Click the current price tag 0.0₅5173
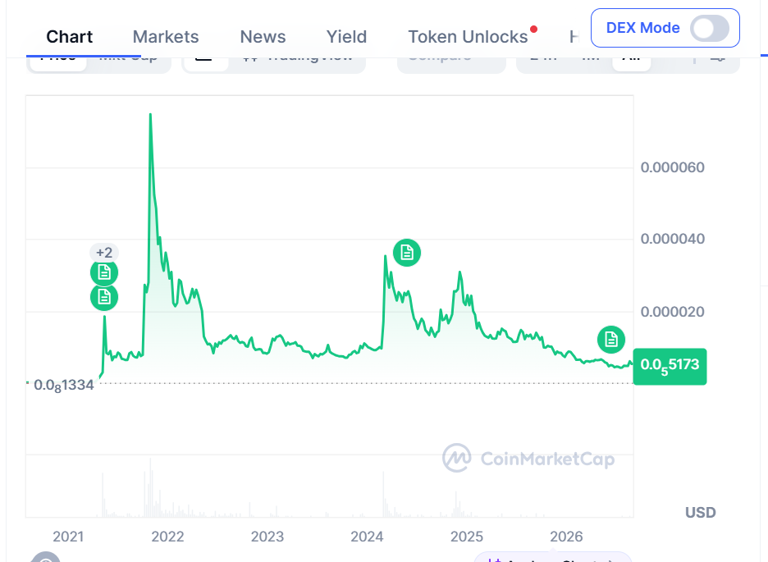Viewport: 768px width, 562px height. 670,366
